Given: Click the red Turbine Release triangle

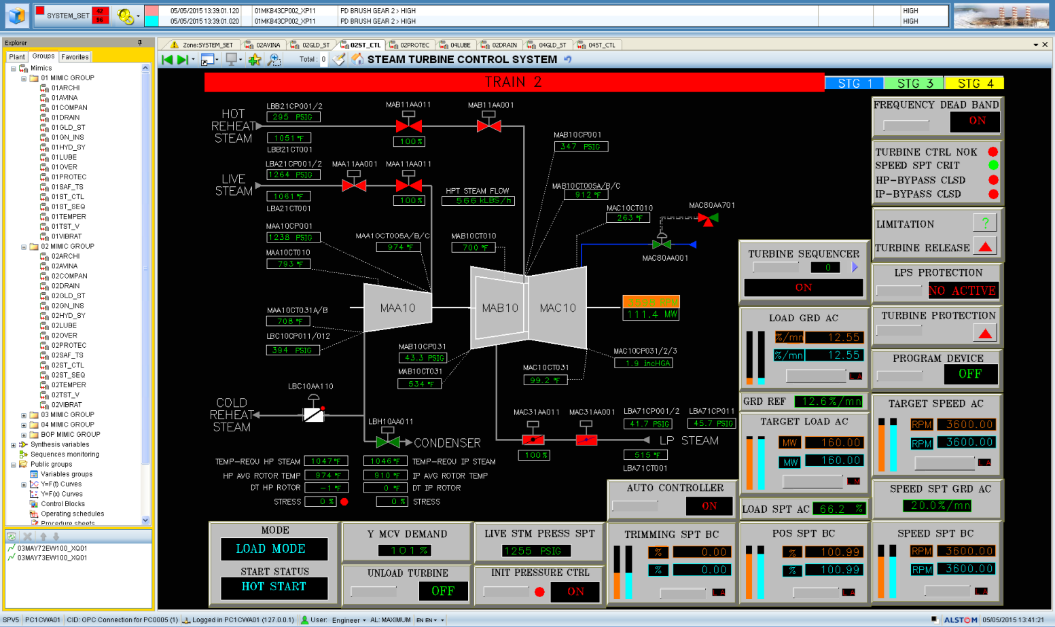Looking at the screenshot, I should click(985, 247).
